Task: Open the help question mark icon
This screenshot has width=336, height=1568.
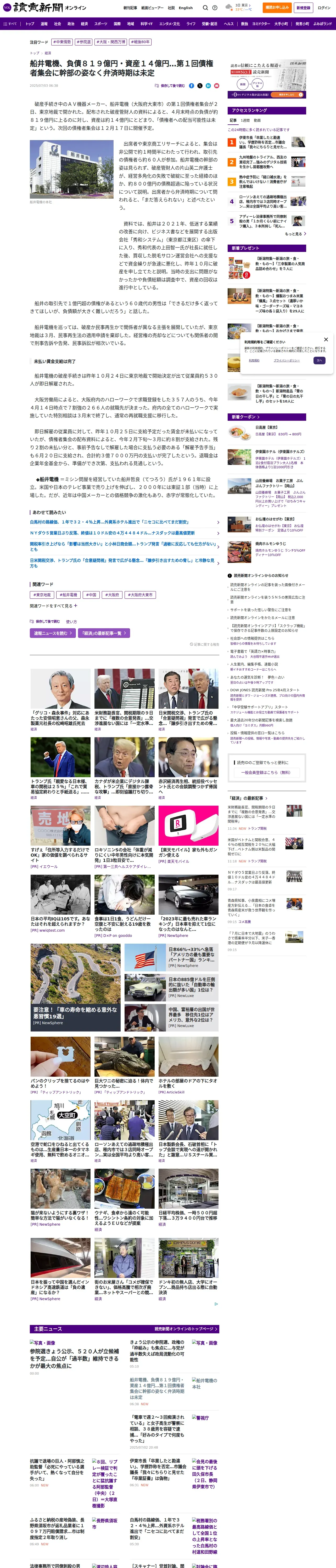Action: point(215,8)
